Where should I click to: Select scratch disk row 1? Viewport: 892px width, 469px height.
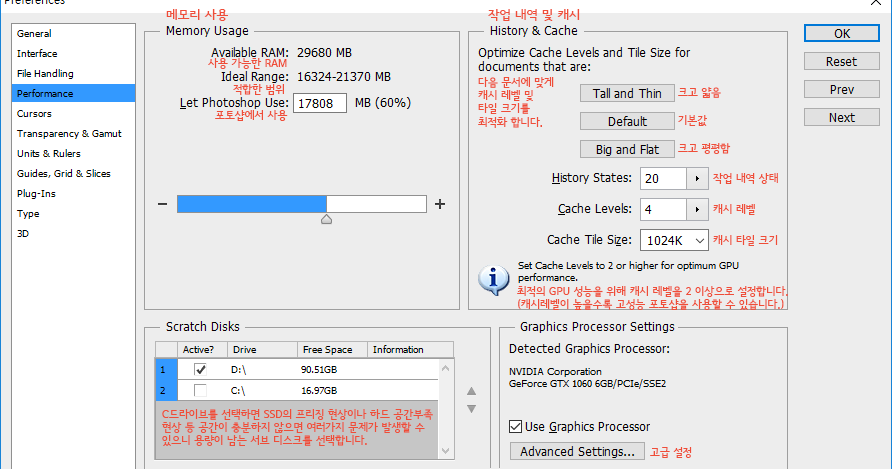(x=297, y=369)
